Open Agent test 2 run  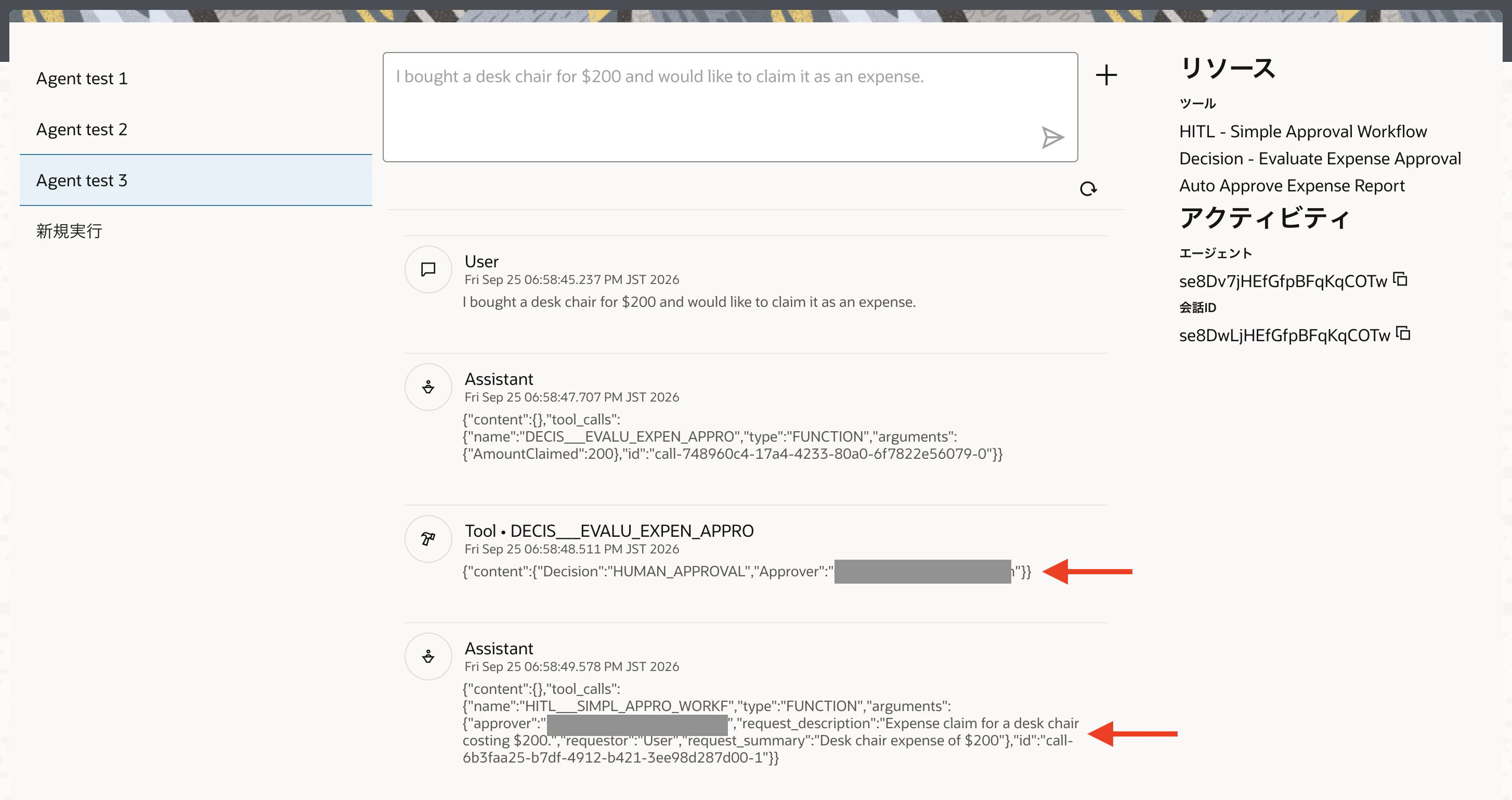point(196,129)
